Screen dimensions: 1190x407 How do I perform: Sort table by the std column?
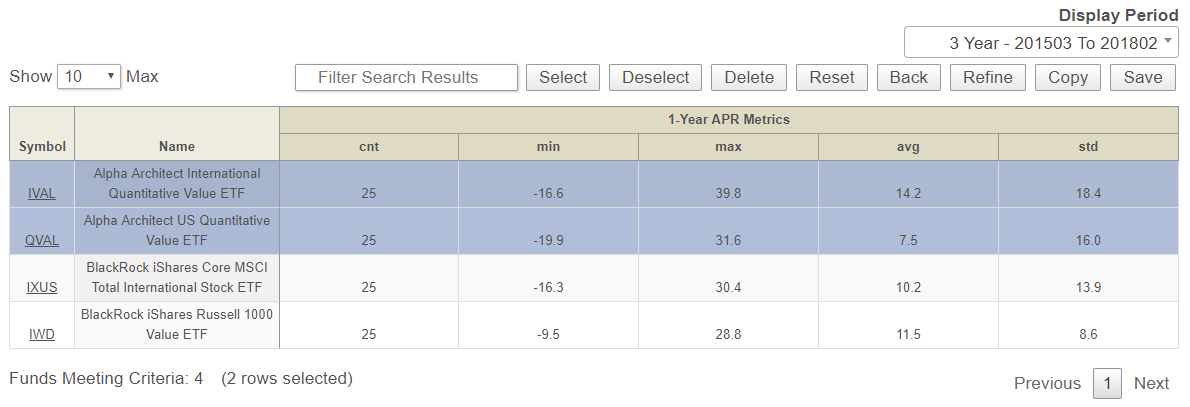(1088, 147)
